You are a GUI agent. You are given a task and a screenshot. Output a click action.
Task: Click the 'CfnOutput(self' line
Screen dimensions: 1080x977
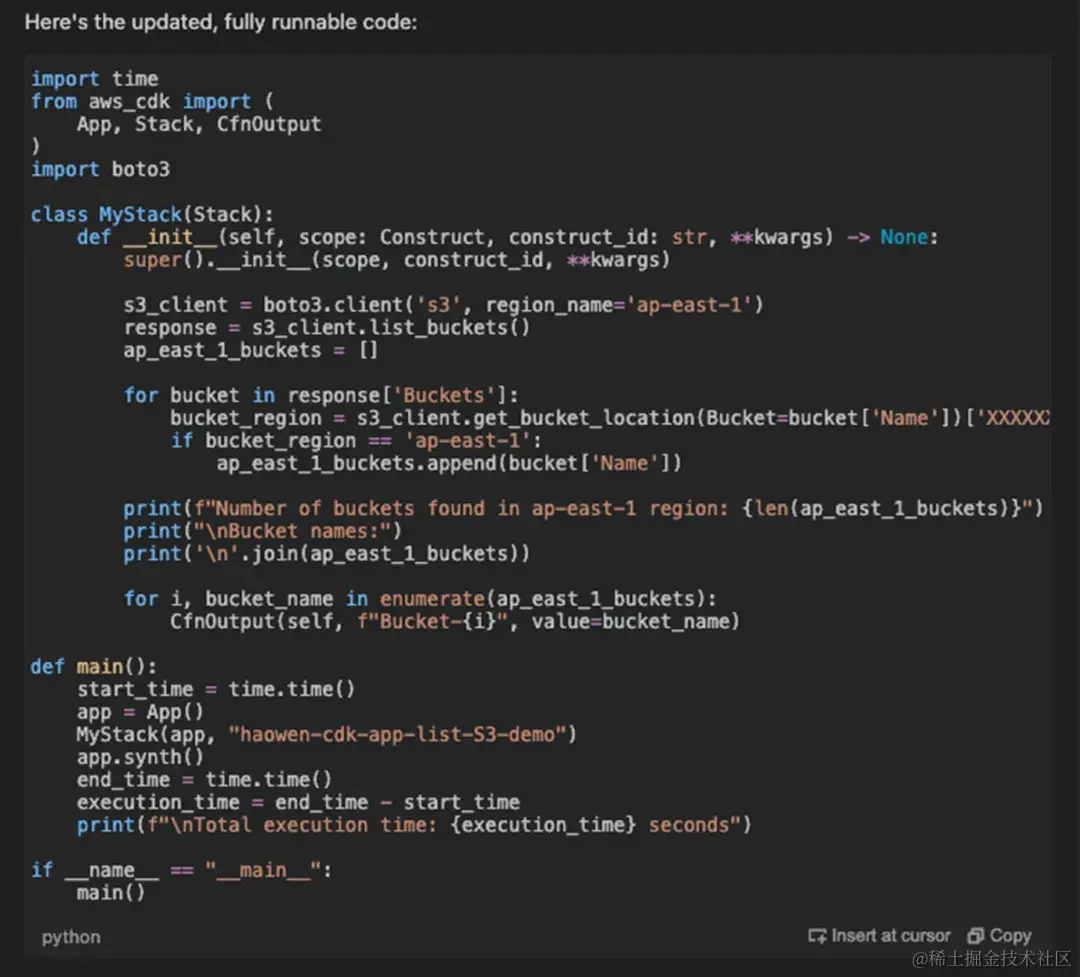(x=455, y=621)
